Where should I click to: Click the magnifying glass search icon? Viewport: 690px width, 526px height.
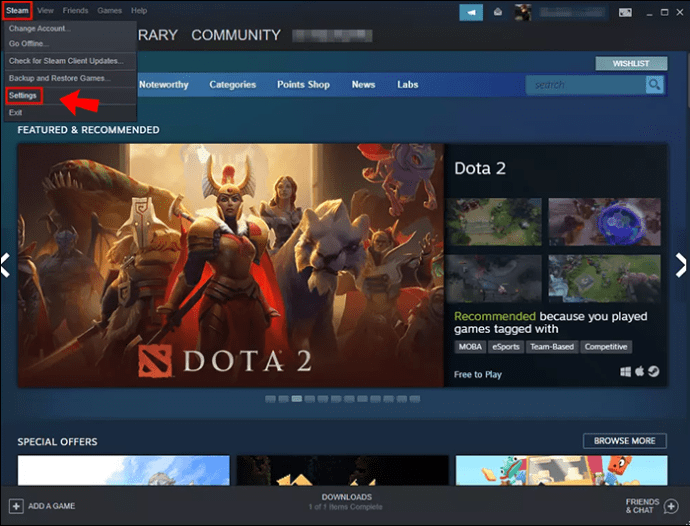pyautogui.click(x=654, y=85)
